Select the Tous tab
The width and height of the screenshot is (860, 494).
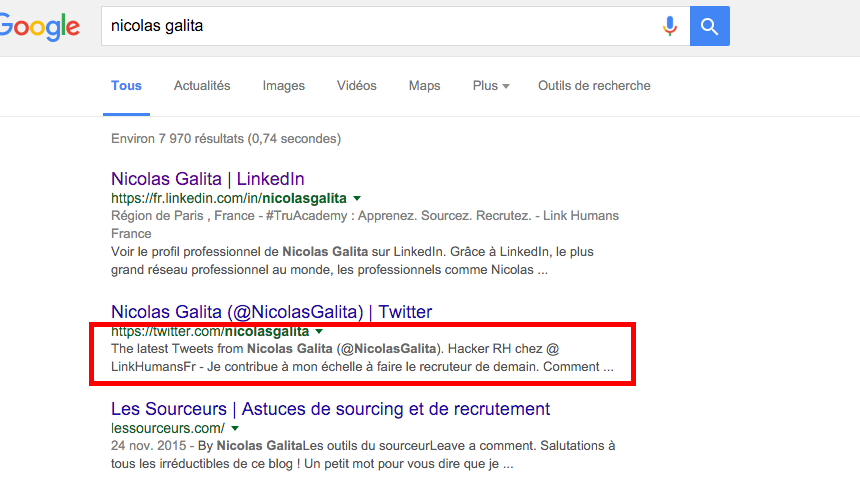(x=126, y=86)
